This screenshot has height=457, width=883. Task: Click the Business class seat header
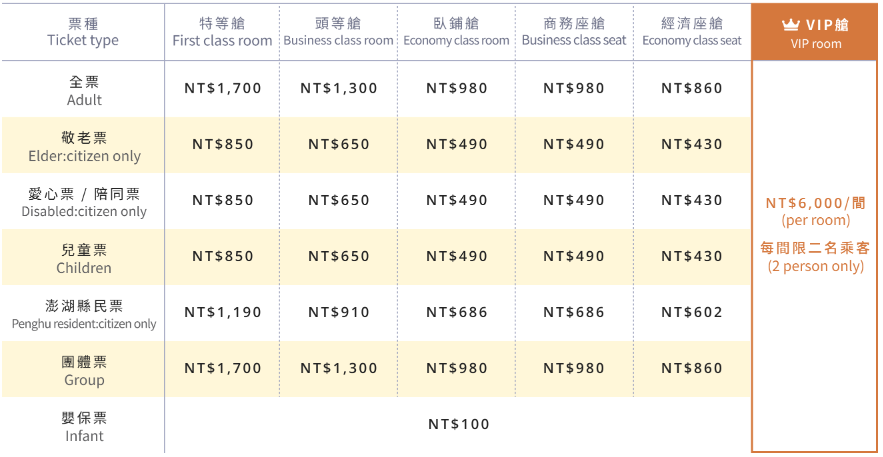click(x=574, y=32)
